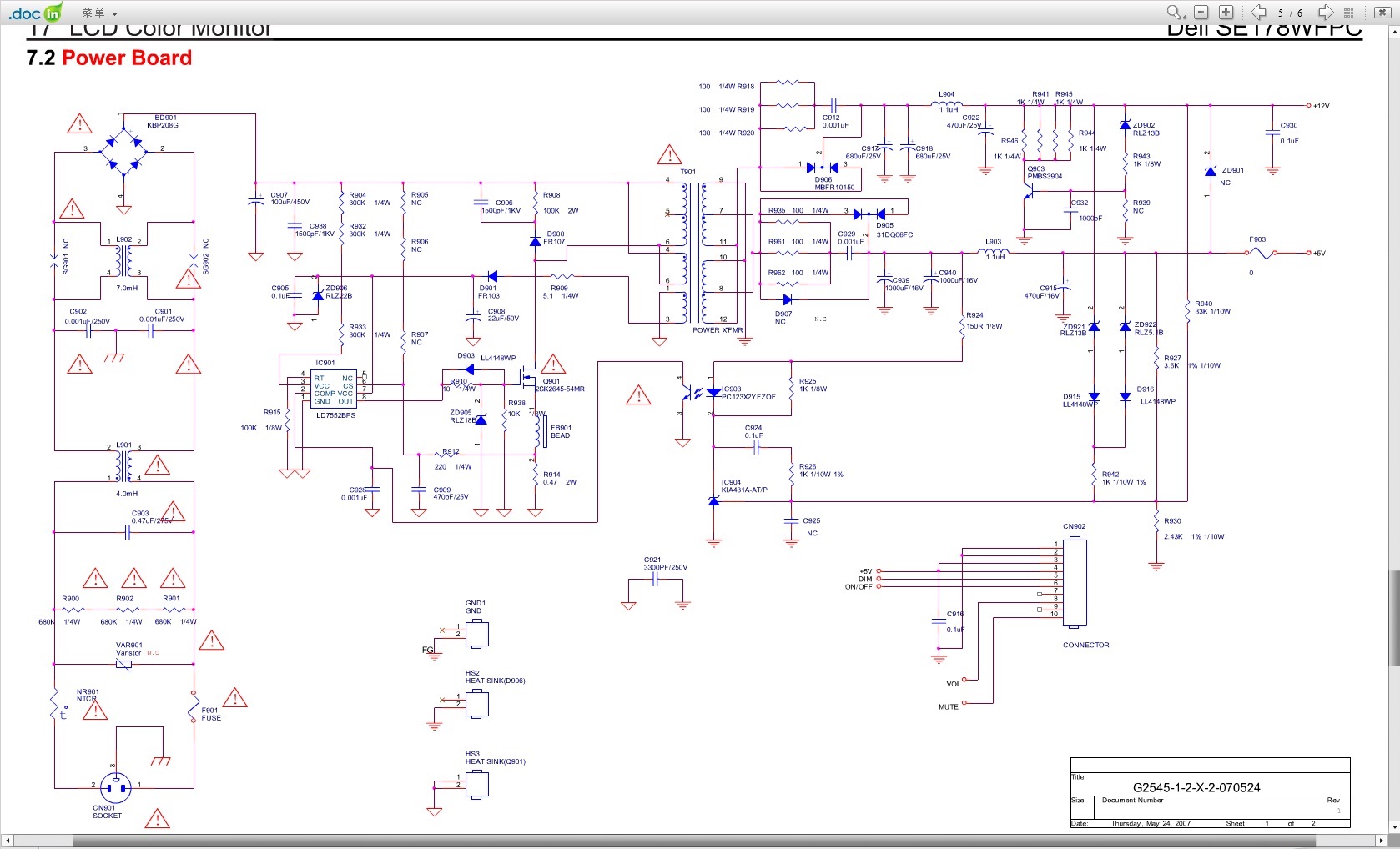
Task: Click the +12V output label
Action: click(x=1321, y=106)
